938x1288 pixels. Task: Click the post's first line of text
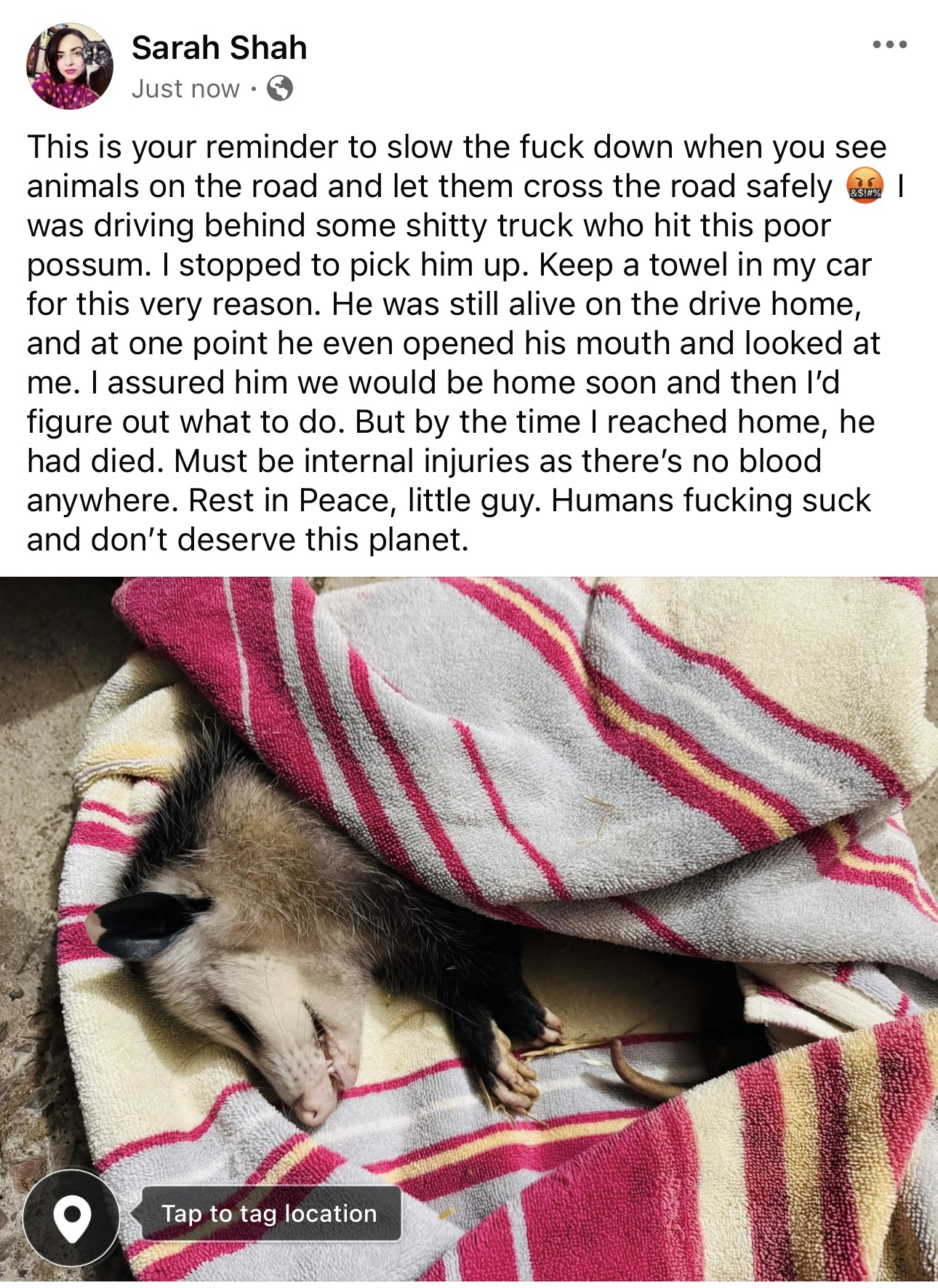click(457, 148)
